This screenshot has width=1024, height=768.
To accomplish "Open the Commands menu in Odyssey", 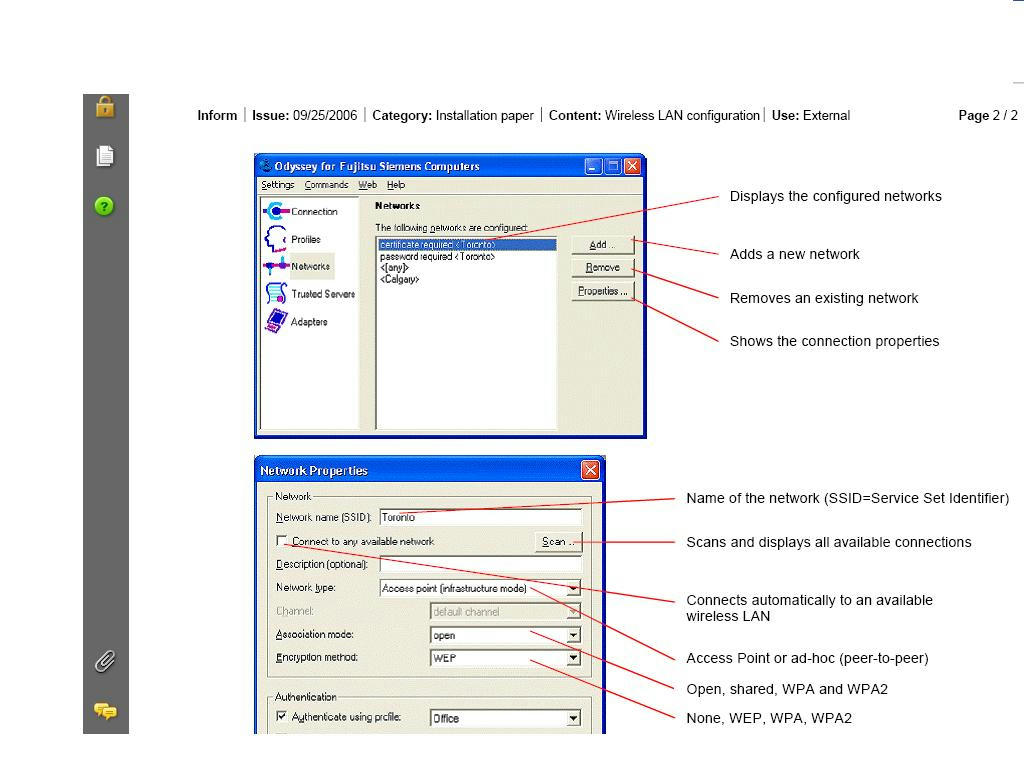I will coord(326,185).
